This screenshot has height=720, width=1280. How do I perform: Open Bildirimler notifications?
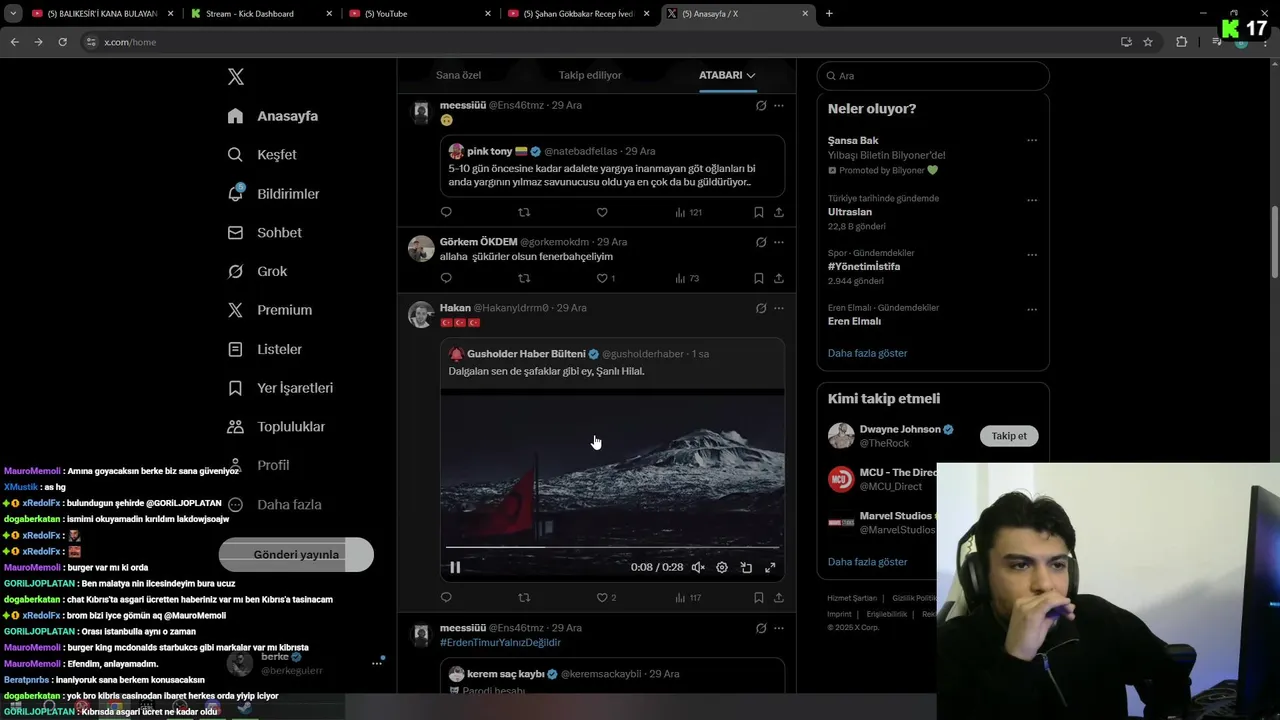pos(273,194)
